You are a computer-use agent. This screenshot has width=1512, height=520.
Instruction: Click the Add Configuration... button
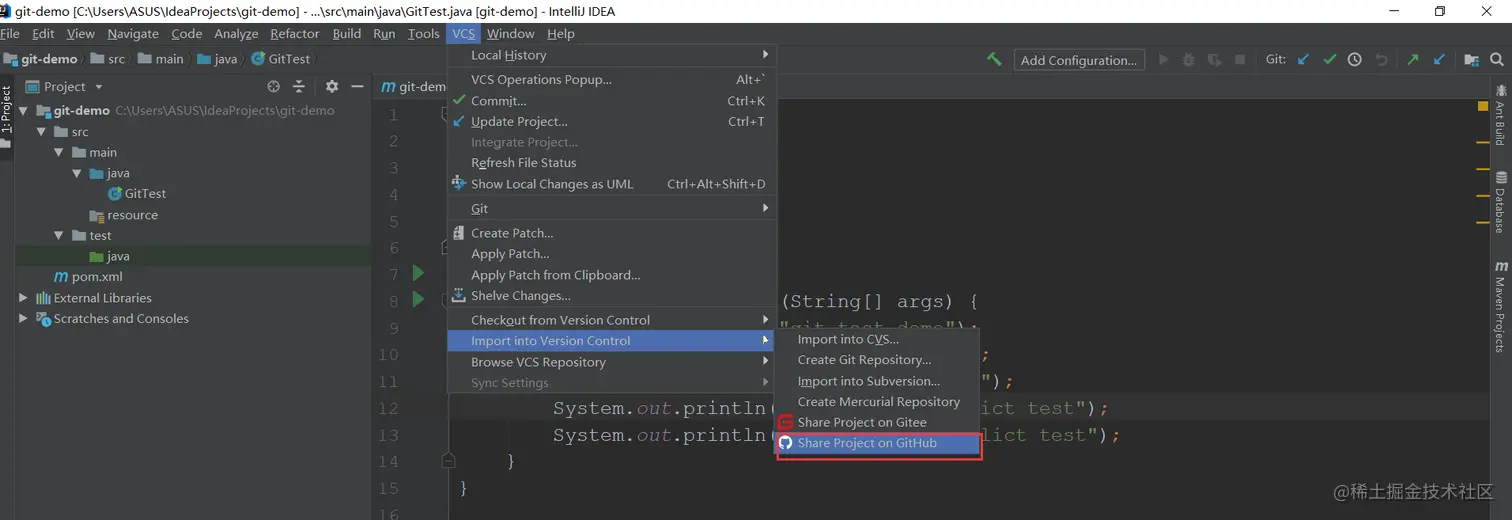(x=1079, y=60)
